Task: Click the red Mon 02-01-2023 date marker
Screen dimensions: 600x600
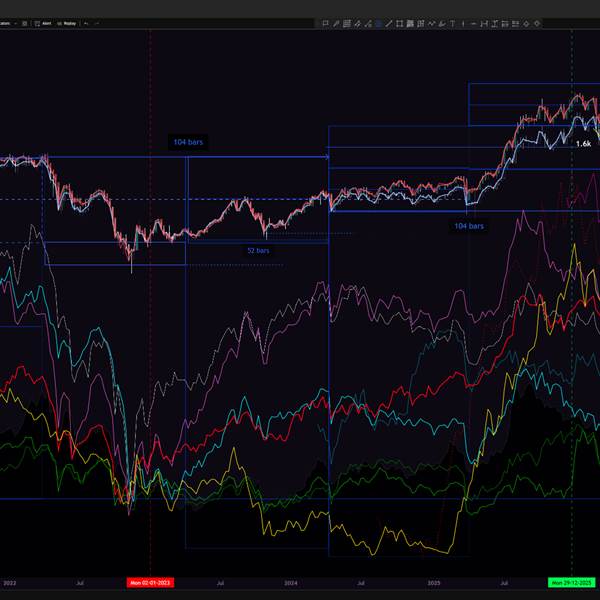Action: [x=150, y=583]
